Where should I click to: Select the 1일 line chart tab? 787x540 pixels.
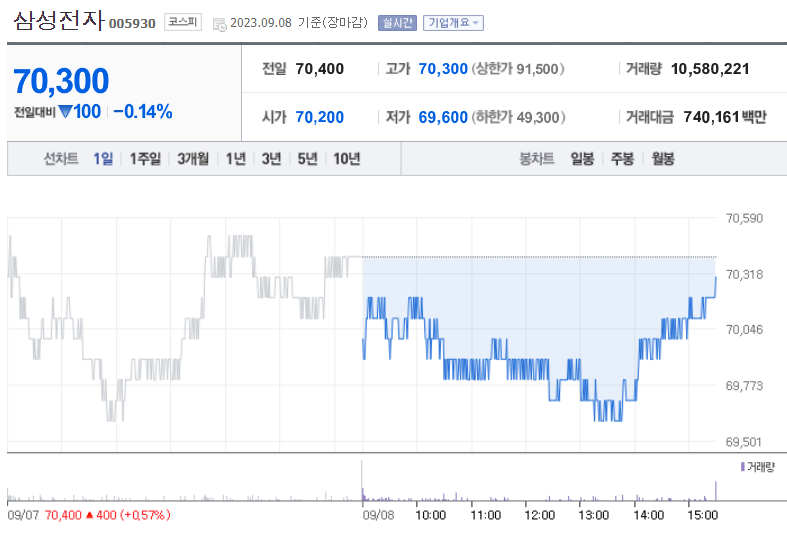[x=103, y=159]
